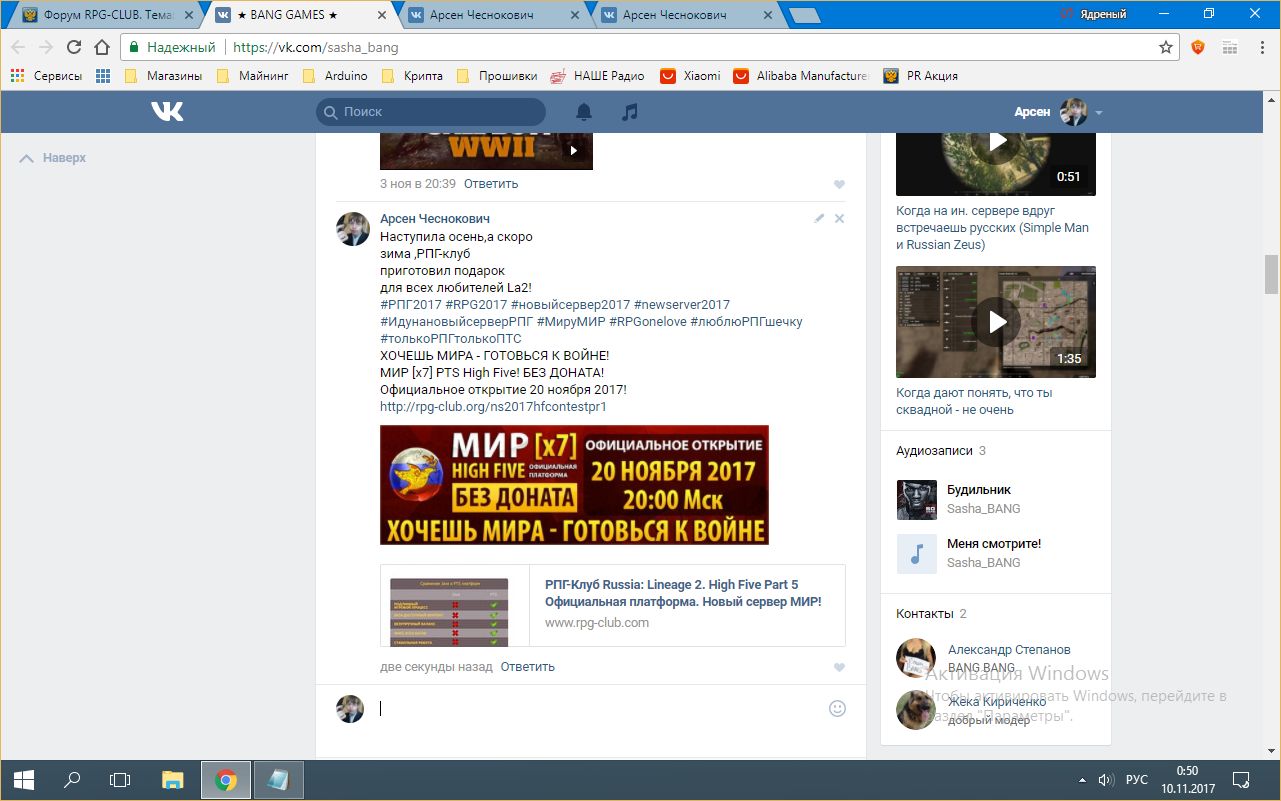The image size is (1281, 801).
Task: Open contact Александр Степанов
Action: point(1009,650)
